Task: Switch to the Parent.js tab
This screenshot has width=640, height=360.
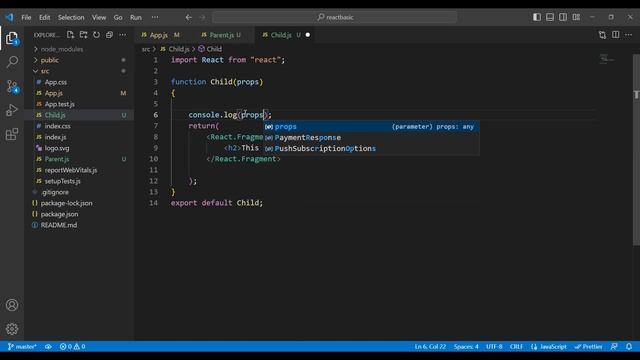Action: (222, 35)
